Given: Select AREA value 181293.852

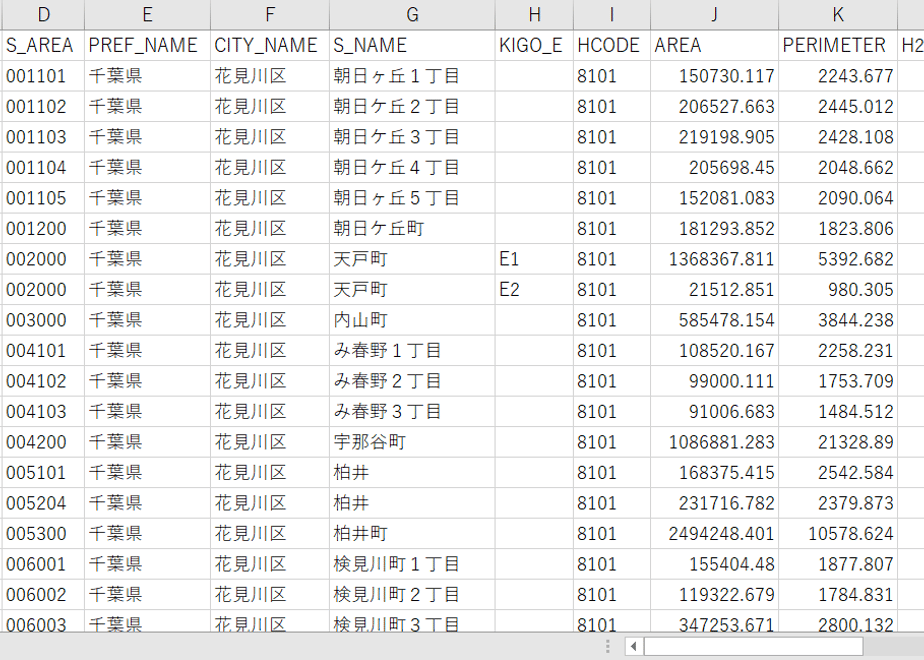Looking at the screenshot, I should (715, 229).
